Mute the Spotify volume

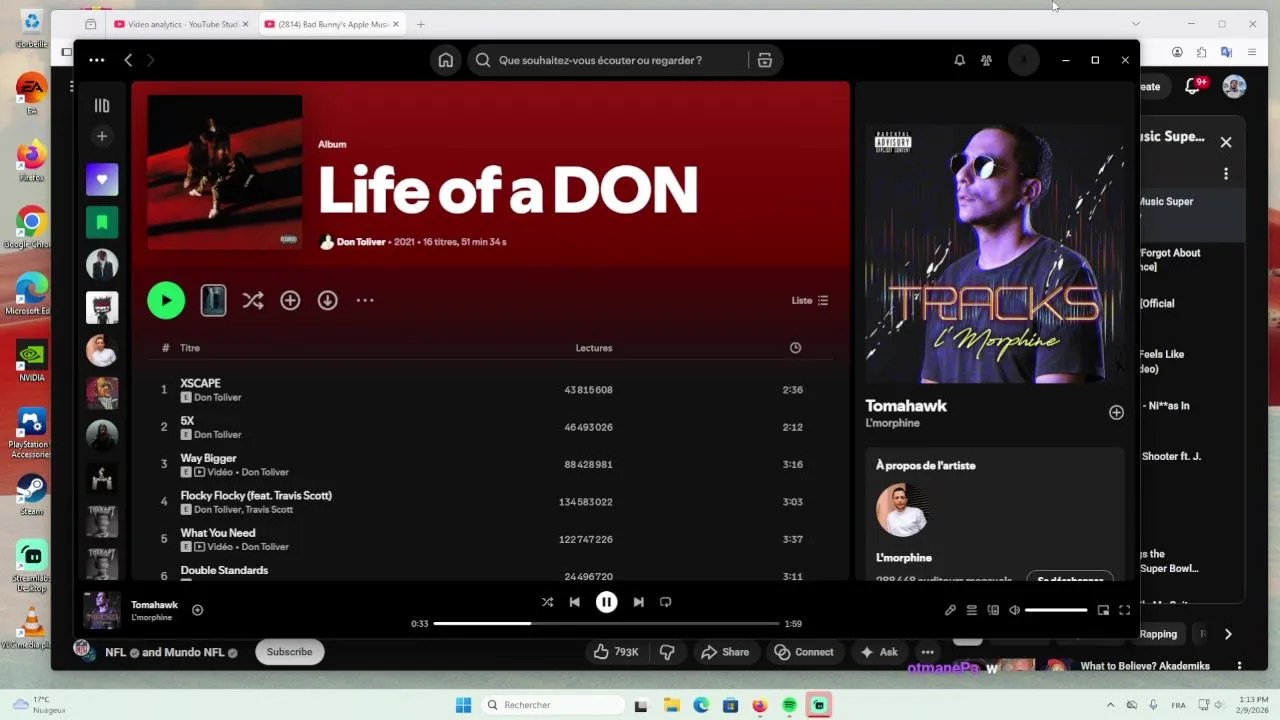1014,610
